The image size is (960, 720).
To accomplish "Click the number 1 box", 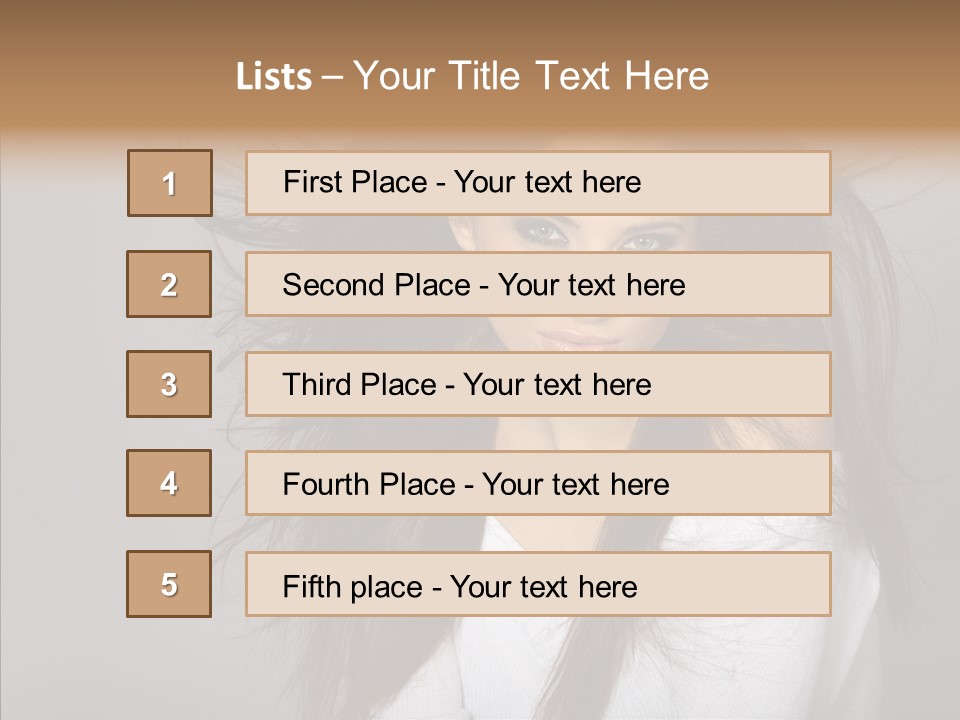I will [x=170, y=183].
